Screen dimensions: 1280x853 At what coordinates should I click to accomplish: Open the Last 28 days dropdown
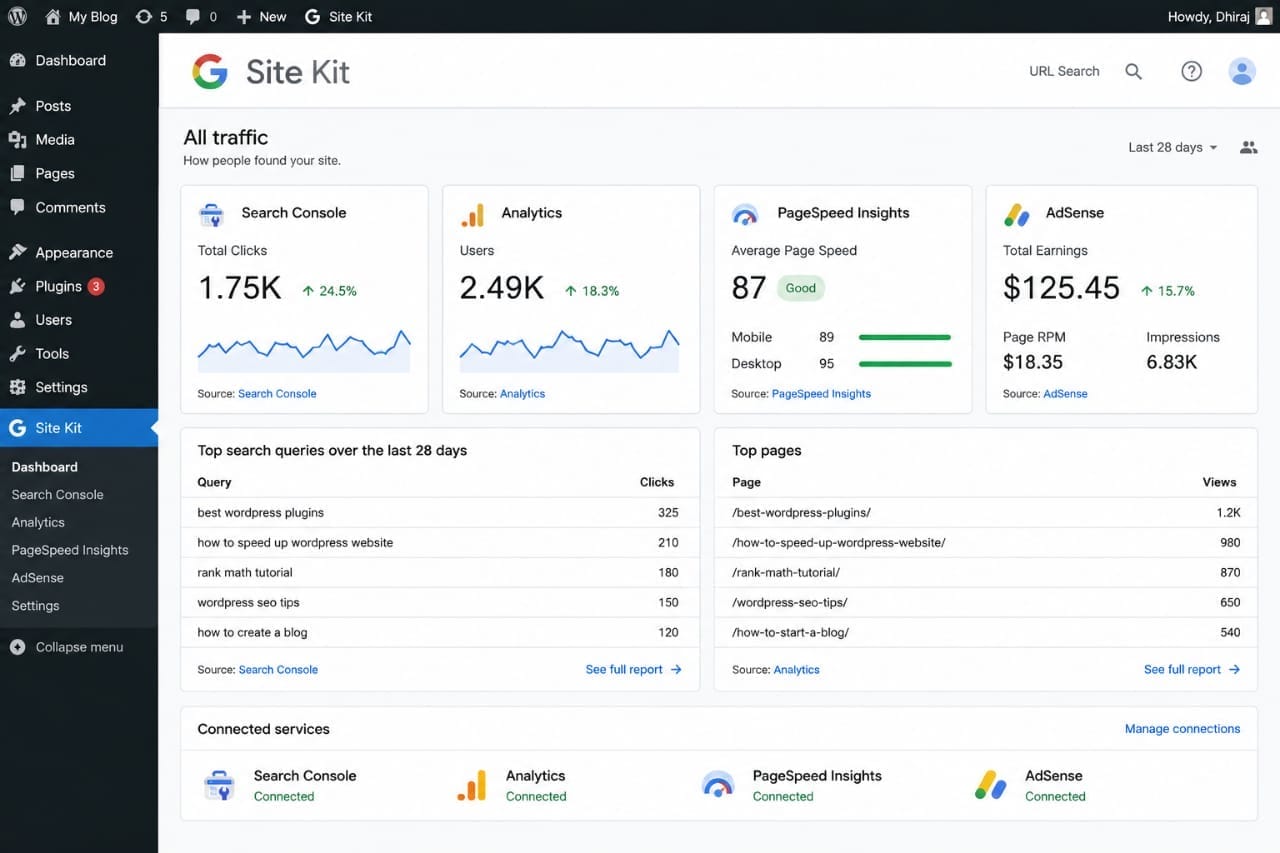point(1173,147)
